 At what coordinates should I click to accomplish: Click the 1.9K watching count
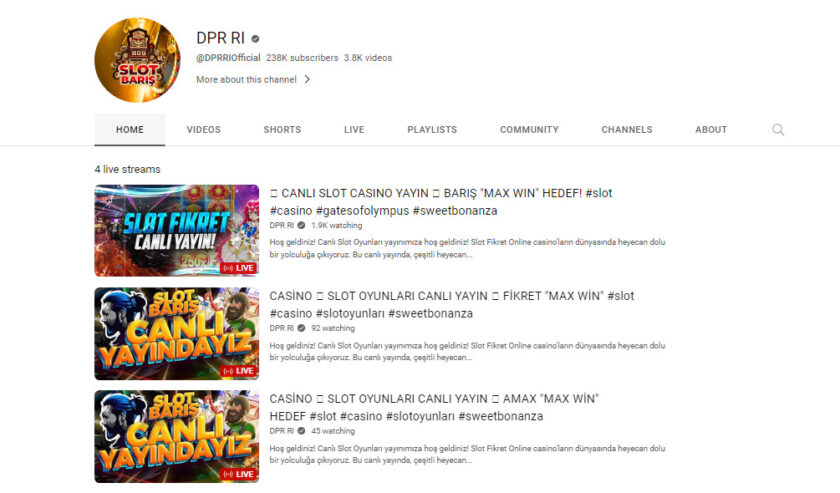coord(336,226)
